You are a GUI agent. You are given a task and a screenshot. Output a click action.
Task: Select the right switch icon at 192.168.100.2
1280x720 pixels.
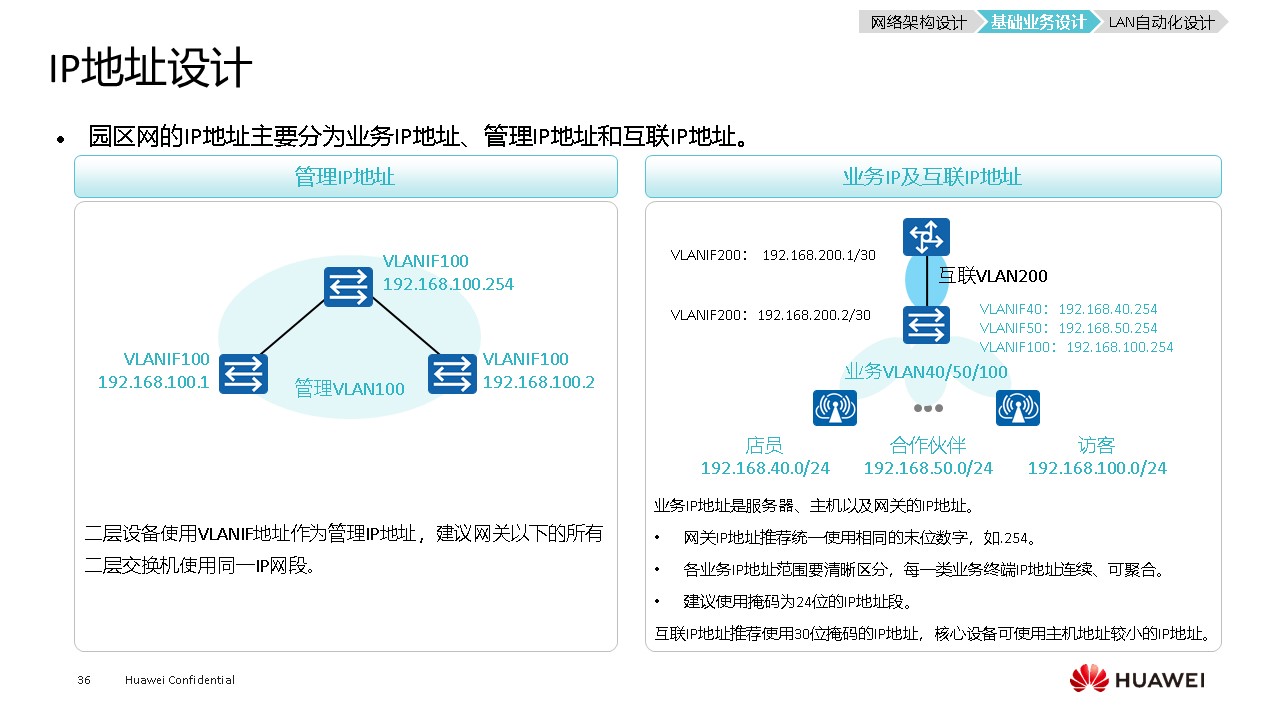pyautogui.click(x=452, y=374)
